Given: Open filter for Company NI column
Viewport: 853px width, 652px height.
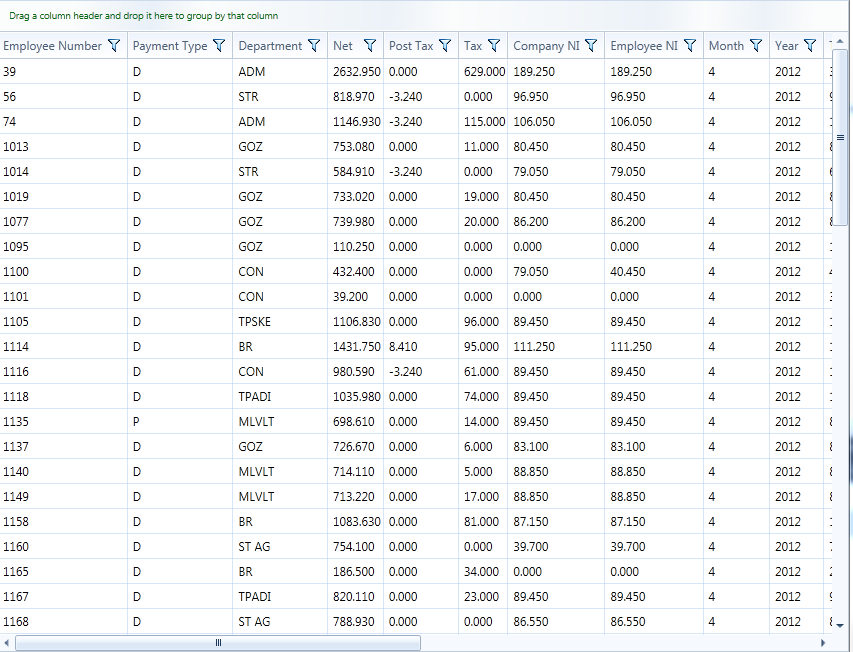Looking at the screenshot, I should point(591,46).
